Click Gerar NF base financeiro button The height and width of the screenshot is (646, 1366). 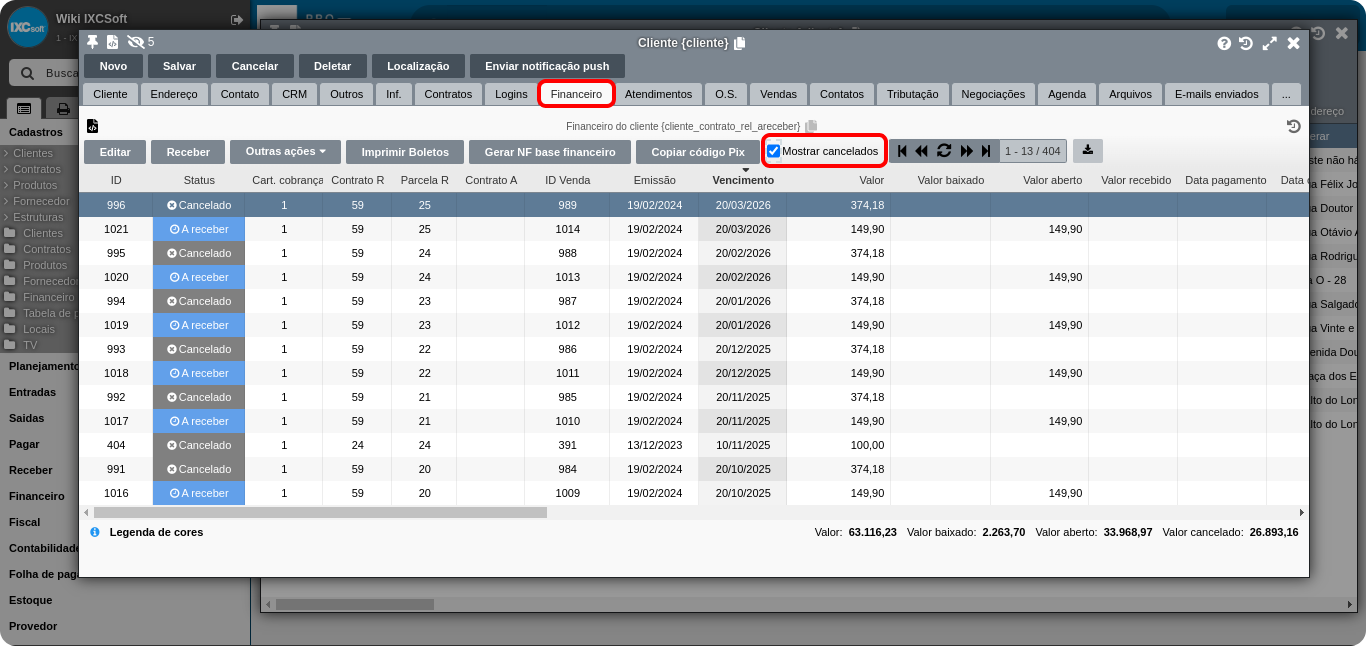[x=550, y=152]
